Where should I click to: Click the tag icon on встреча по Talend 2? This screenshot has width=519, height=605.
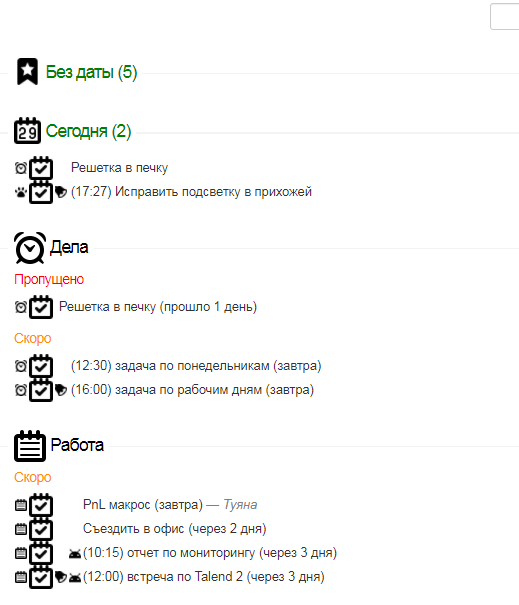61,577
